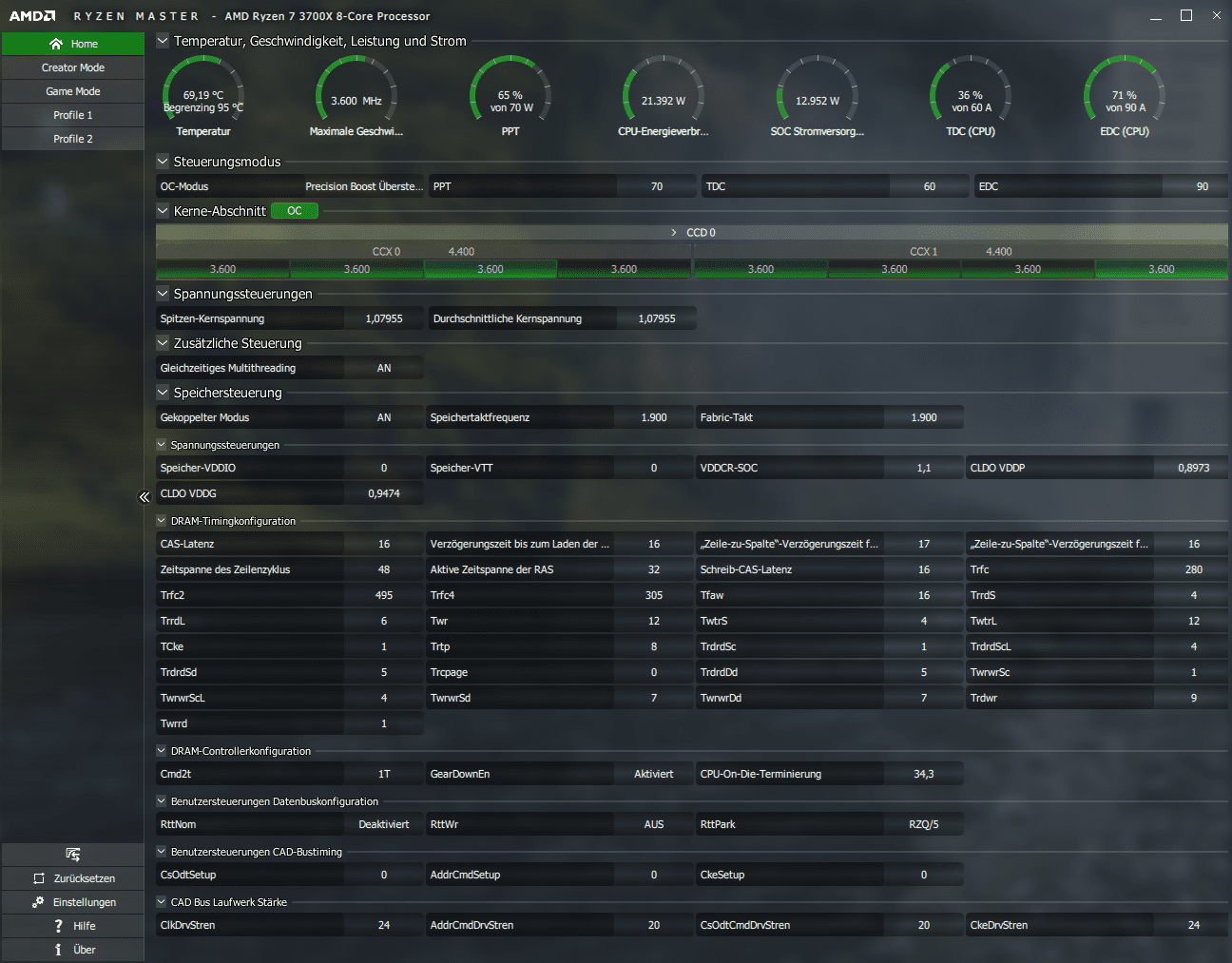Collapse the main Spannungssteuerungen section under Kerne-Abschnitt
Image resolution: width=1232 pixels, height=963 pixels.
tap(163, 294)
